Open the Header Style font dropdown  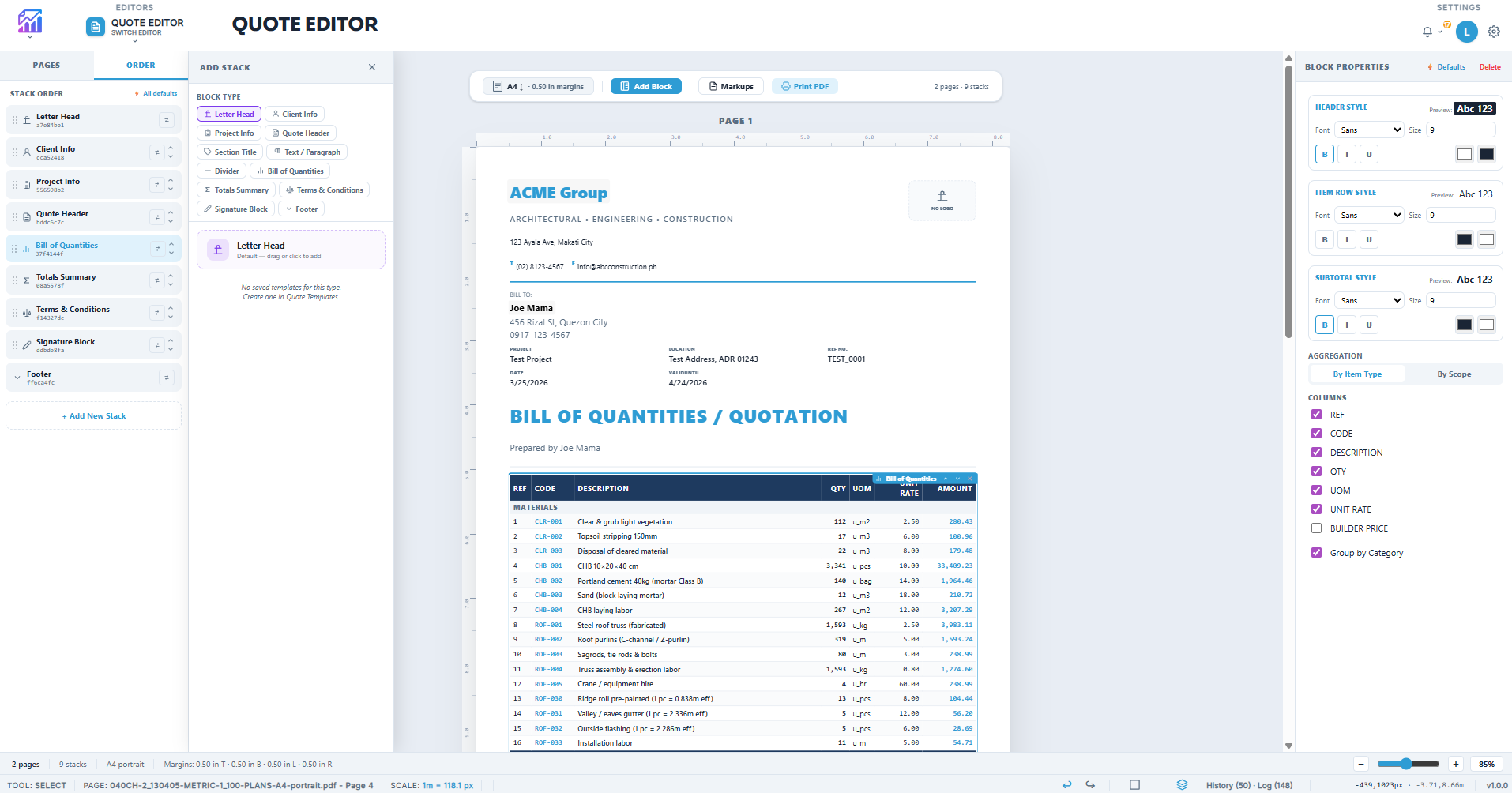coord(1370,130)
